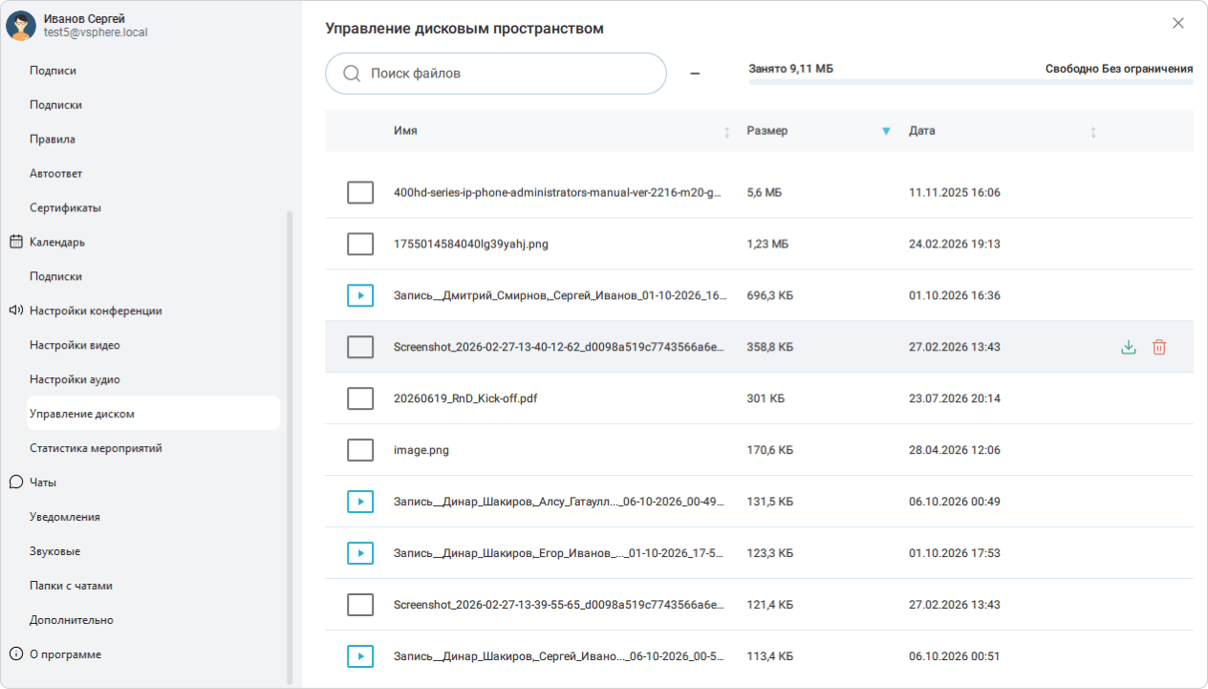Select Папки с чатами

click(71, 585)
